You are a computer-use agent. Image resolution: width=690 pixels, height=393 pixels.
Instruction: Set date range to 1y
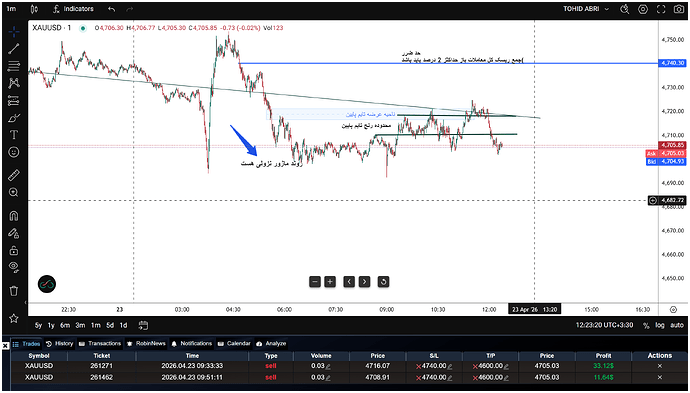tap(51, 325)
